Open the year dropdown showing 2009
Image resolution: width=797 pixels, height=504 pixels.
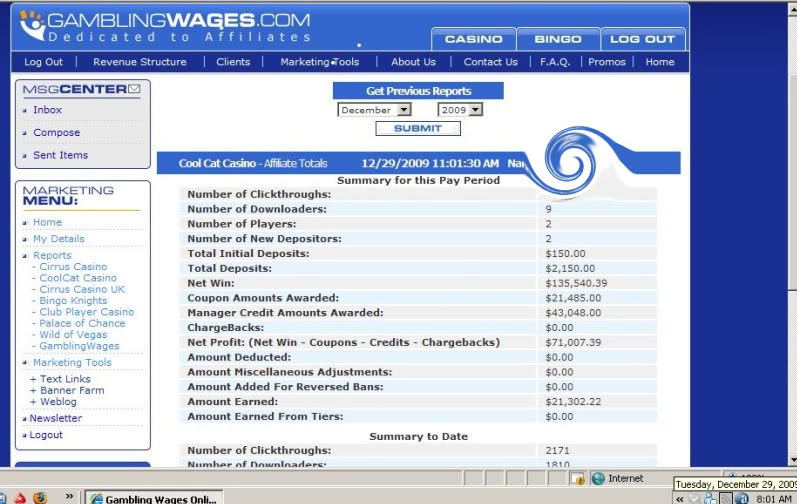460,110
